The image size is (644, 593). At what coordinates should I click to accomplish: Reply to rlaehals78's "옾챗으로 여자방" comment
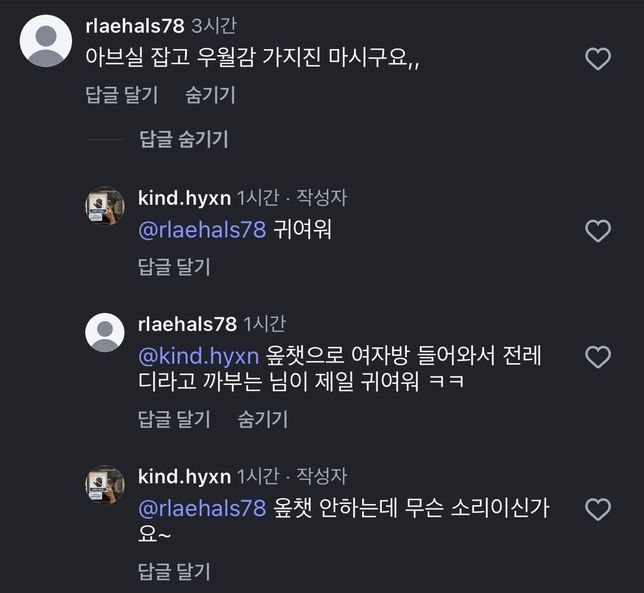(174, 419)
